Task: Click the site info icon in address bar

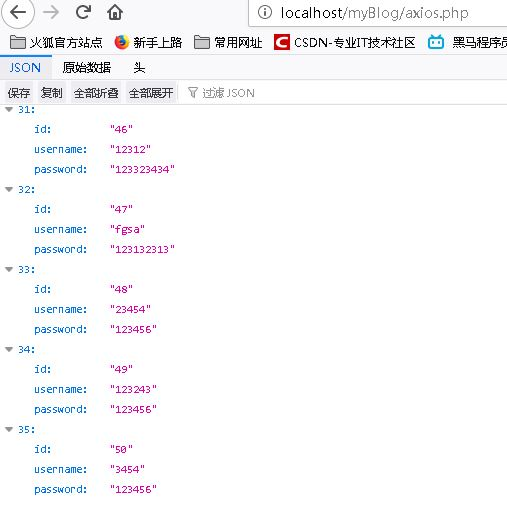Action: click(265, 13)
